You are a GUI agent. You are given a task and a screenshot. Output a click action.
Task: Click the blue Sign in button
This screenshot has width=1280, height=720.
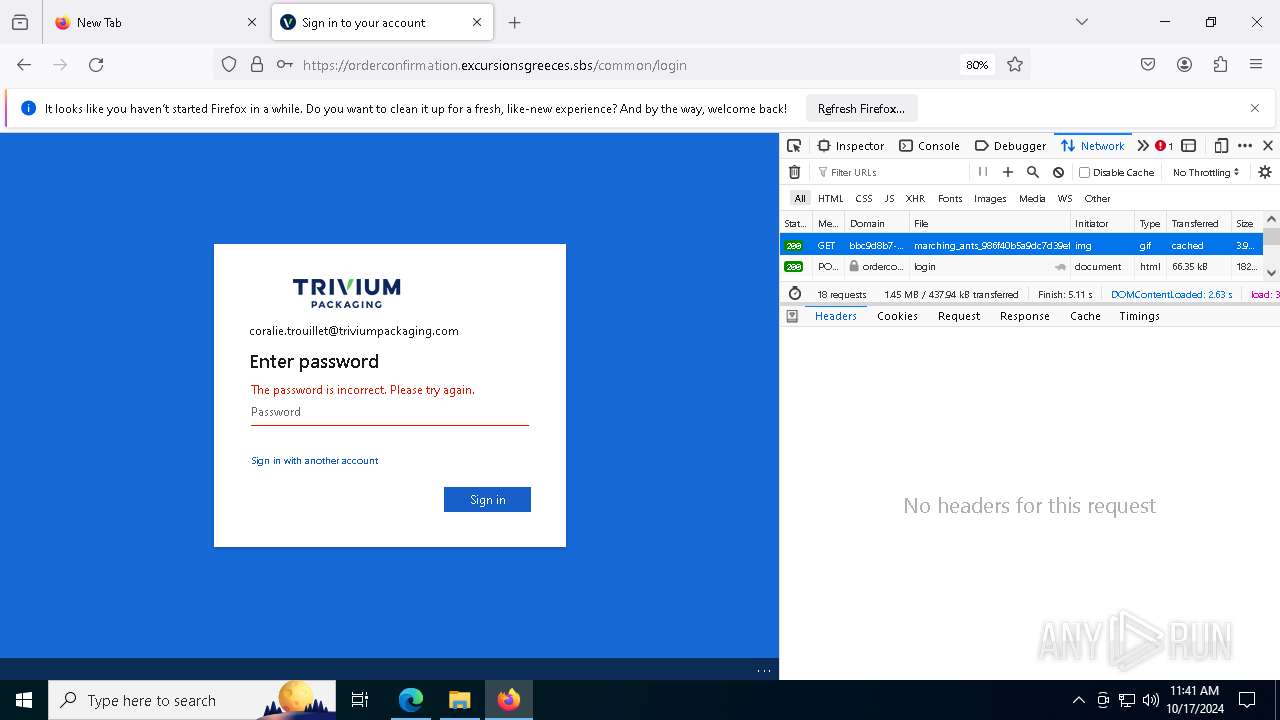click(487, 499)
